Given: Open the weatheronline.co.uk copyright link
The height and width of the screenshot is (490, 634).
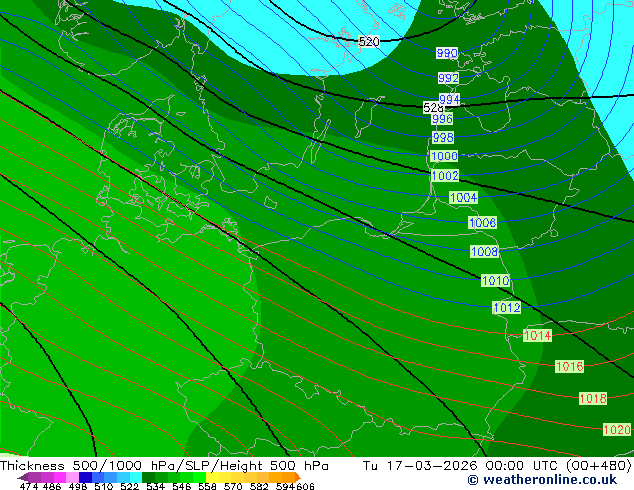Looking at the screenshot, I should tap(542, 480).
